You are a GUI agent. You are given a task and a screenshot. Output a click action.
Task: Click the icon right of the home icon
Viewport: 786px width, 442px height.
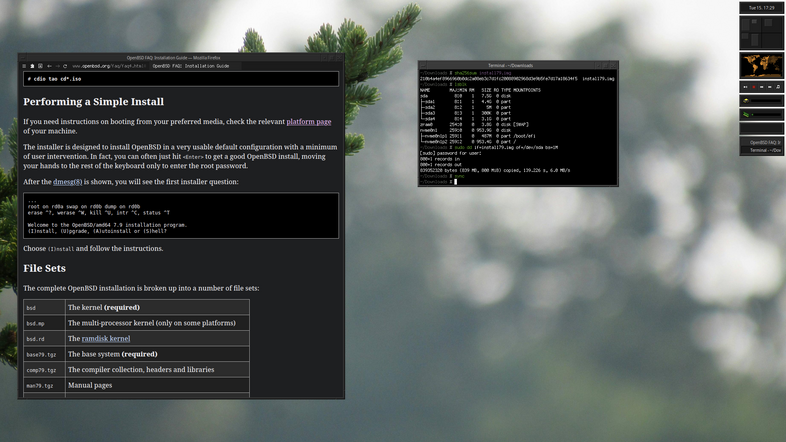tap(40, 66)
